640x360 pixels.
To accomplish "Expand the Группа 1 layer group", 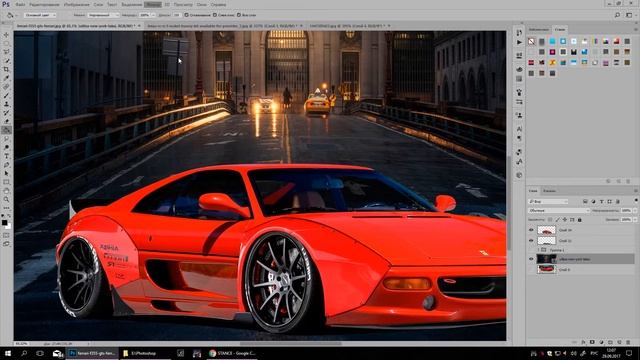I will [538, 250].
